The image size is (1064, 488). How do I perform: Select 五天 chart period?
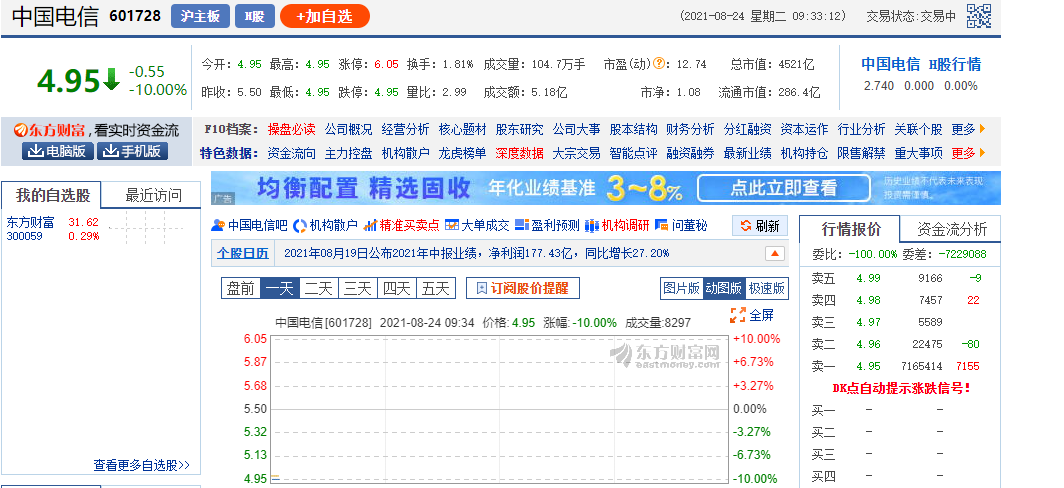436,288
